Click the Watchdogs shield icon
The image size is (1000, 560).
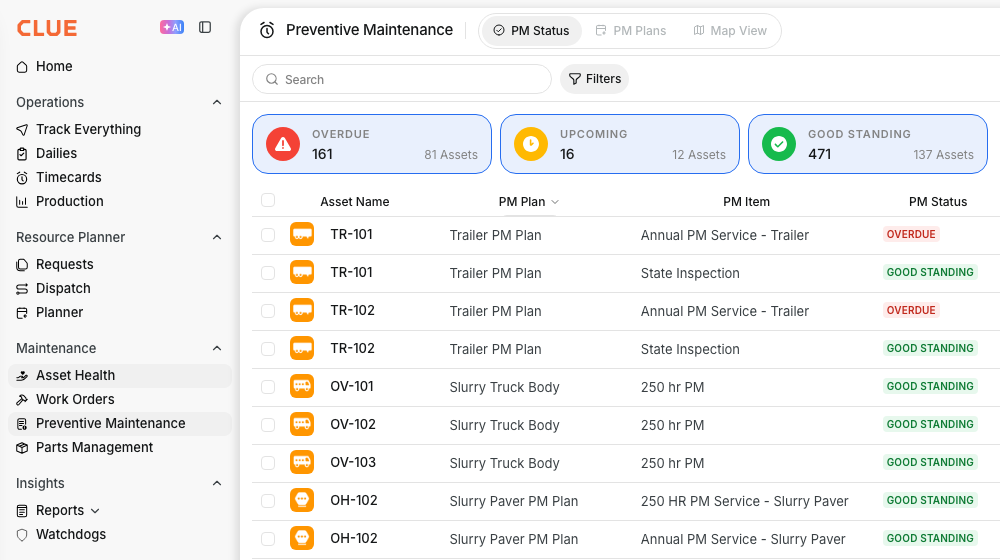click(22, 535)
